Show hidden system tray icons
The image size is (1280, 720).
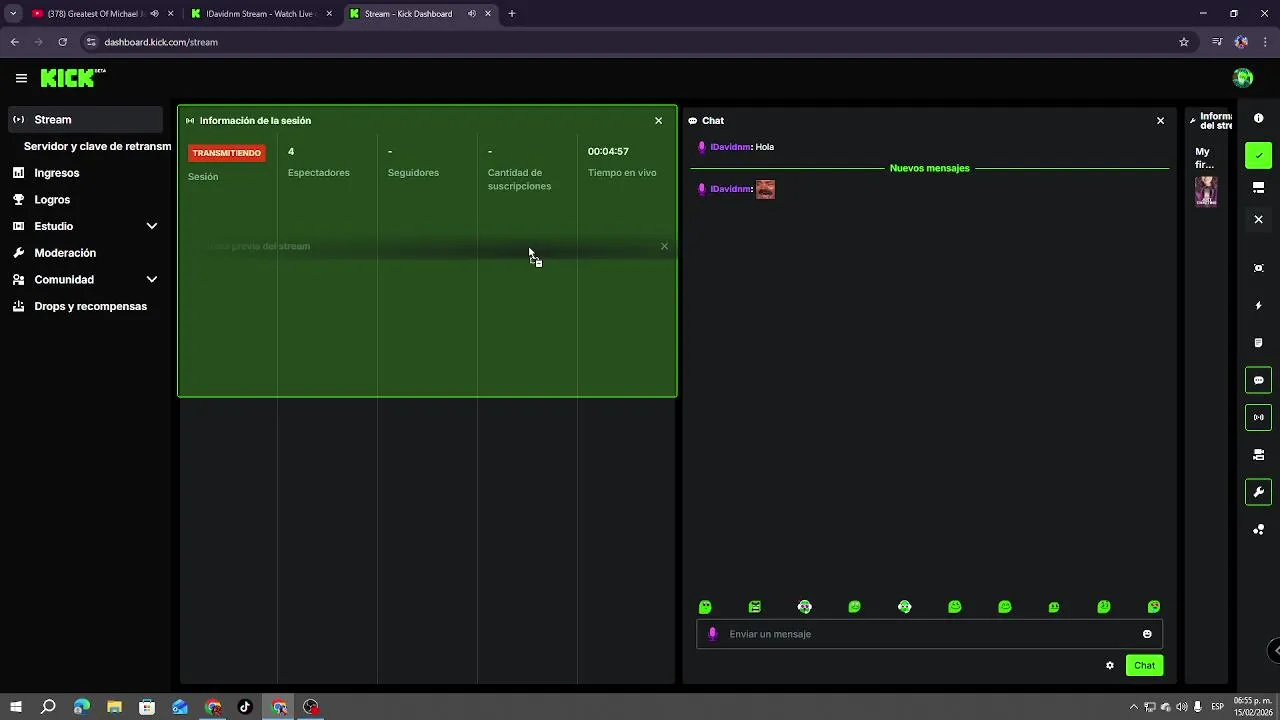[x=1134, y=707]
